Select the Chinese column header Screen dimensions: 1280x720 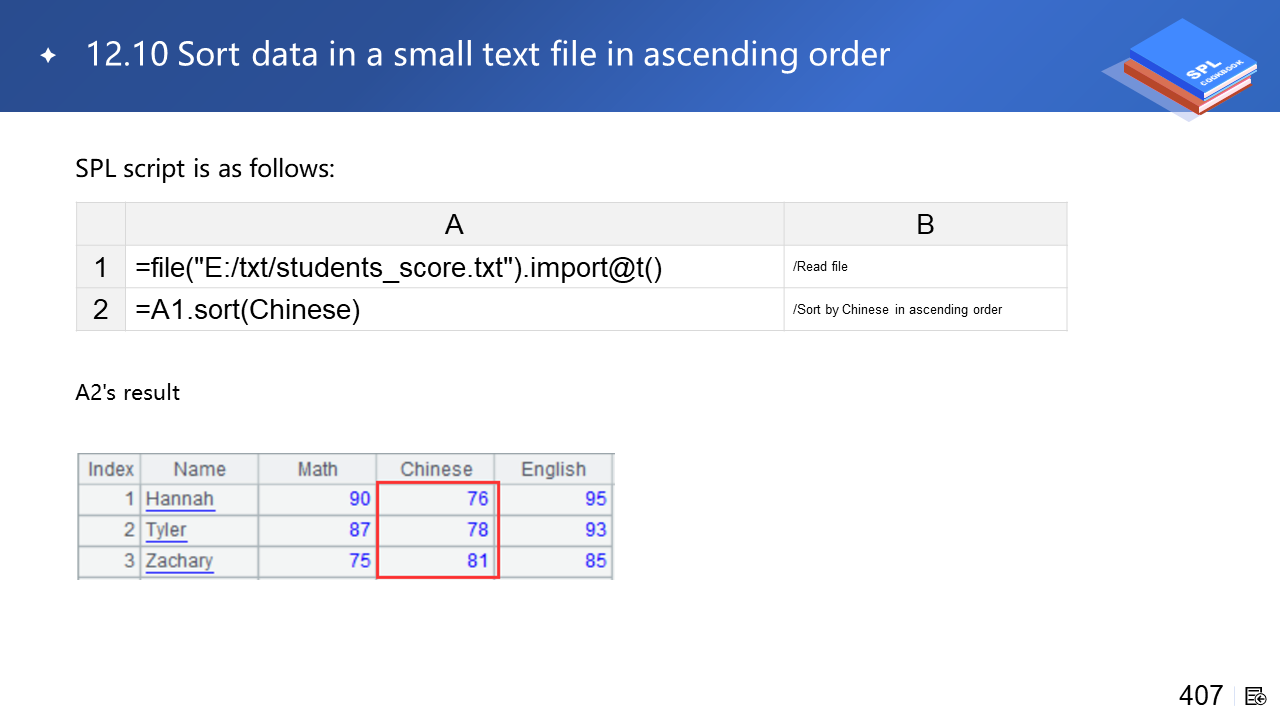coord(436,469)
